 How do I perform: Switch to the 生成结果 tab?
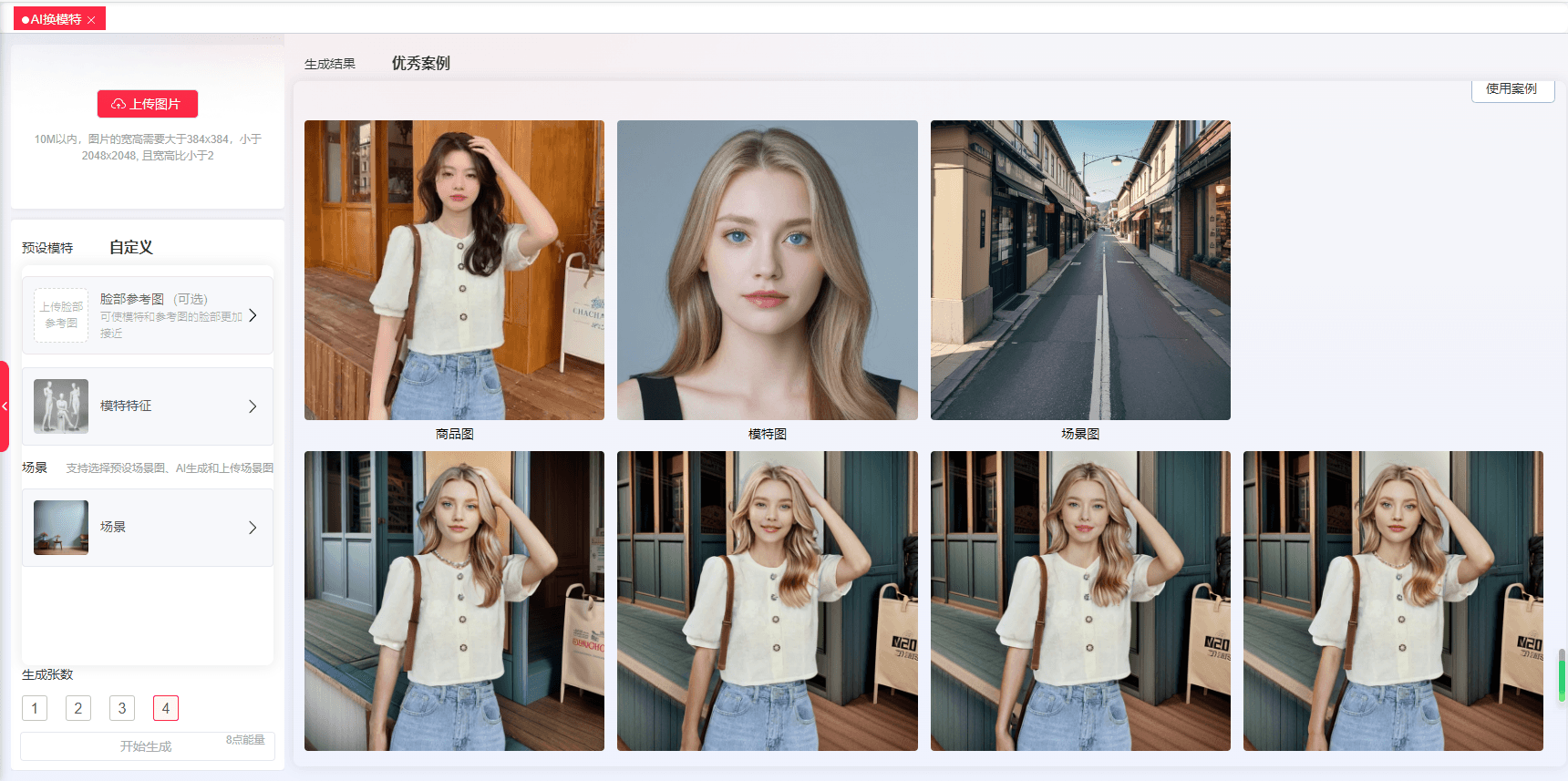[x=330, y=64]
